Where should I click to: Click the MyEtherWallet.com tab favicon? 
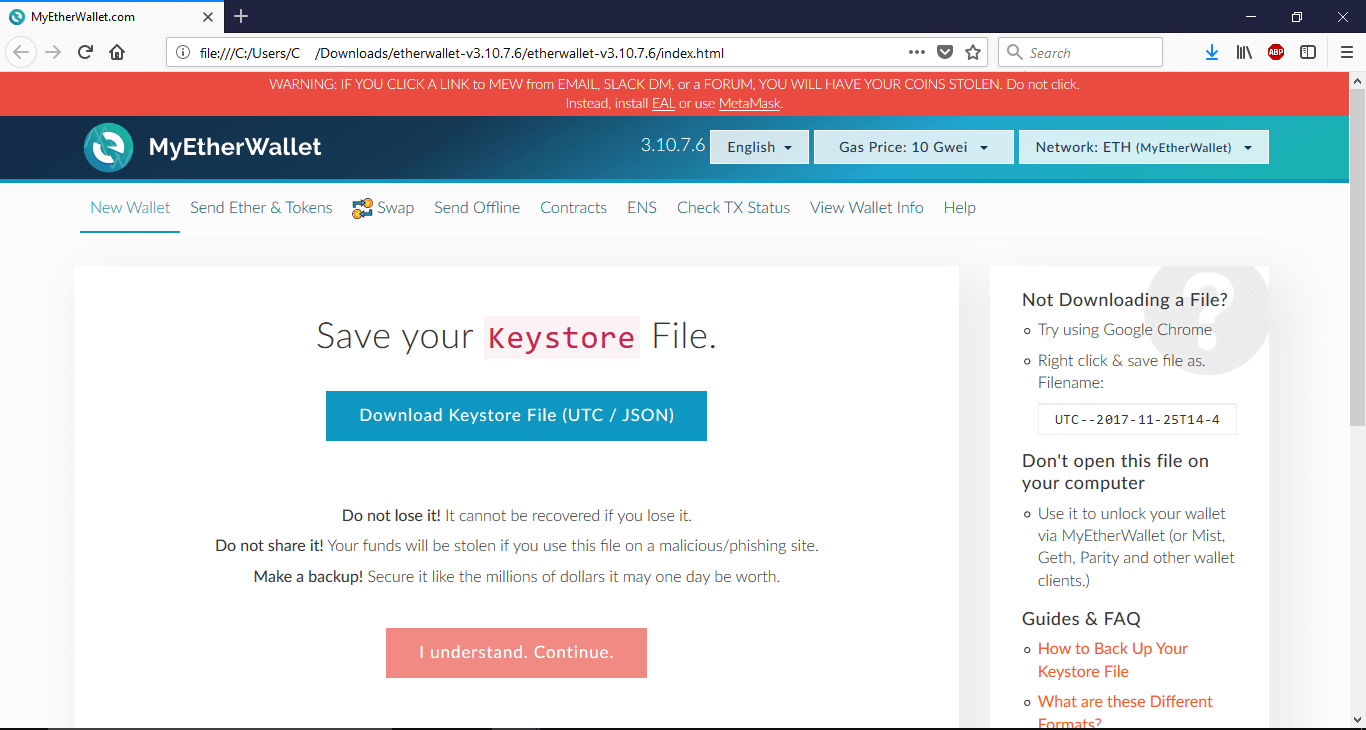coord(17,17)
